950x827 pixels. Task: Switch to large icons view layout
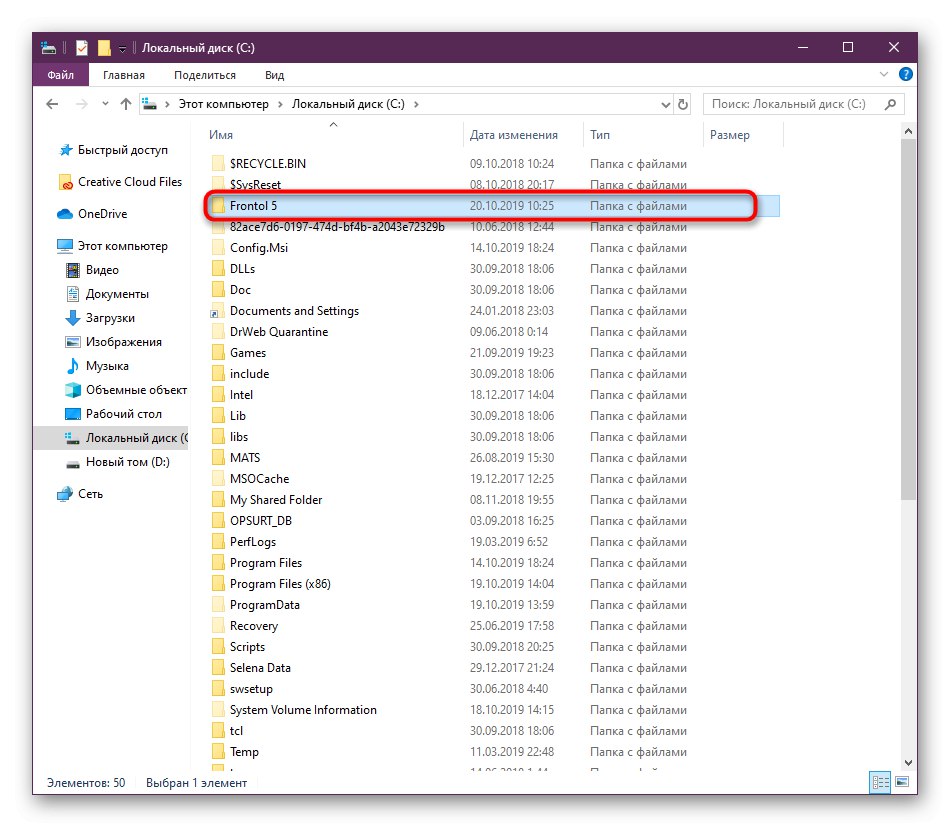(902, 782)
